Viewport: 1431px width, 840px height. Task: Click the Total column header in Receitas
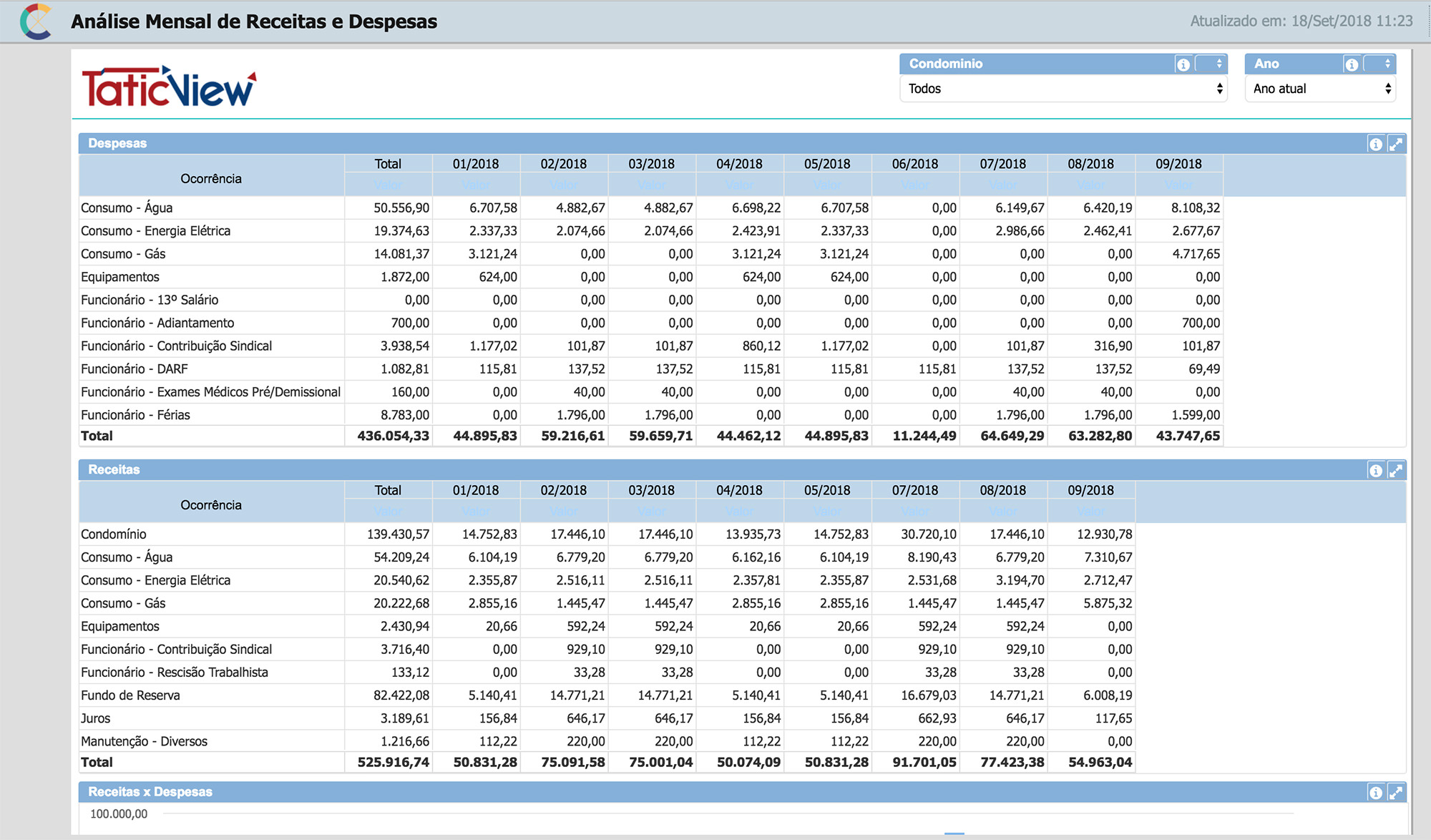click(388, 490)
